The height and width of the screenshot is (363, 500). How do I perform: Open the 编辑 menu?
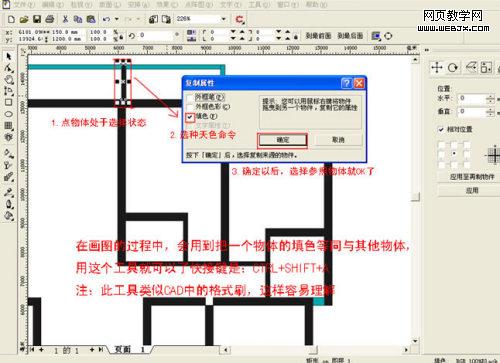tap(53, 5)
